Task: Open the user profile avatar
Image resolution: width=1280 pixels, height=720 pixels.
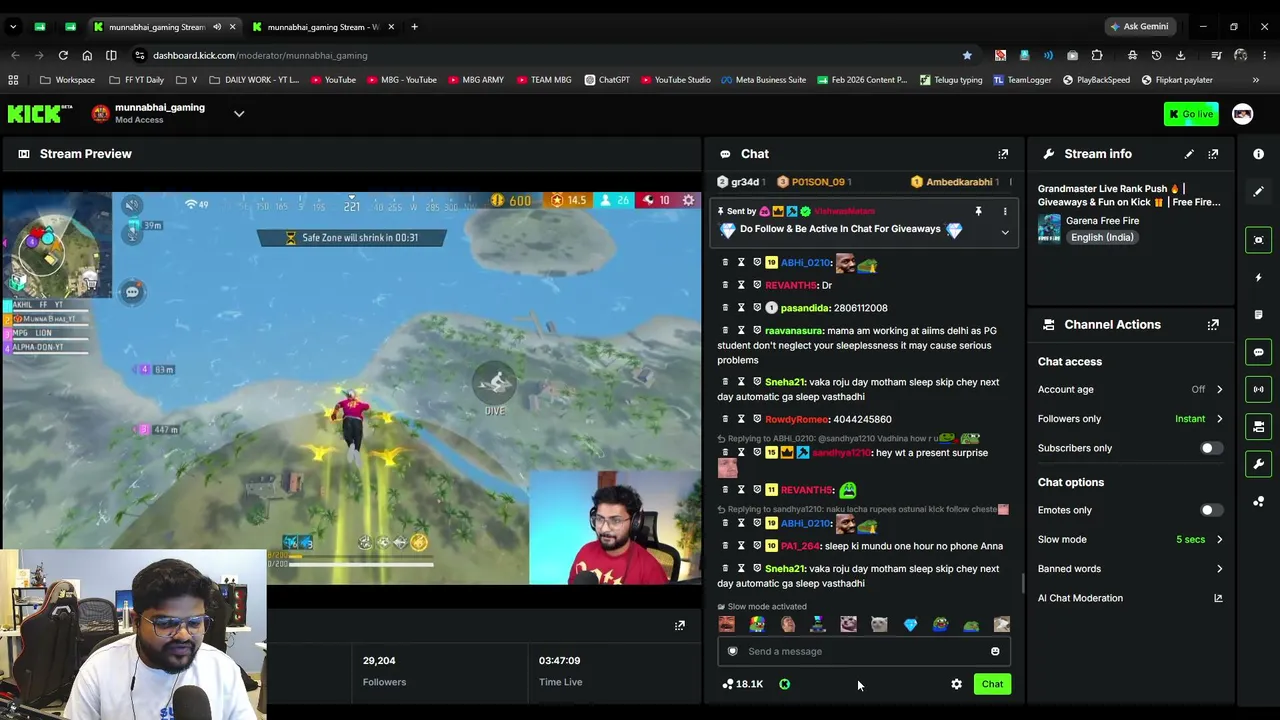Action: 1242,114
